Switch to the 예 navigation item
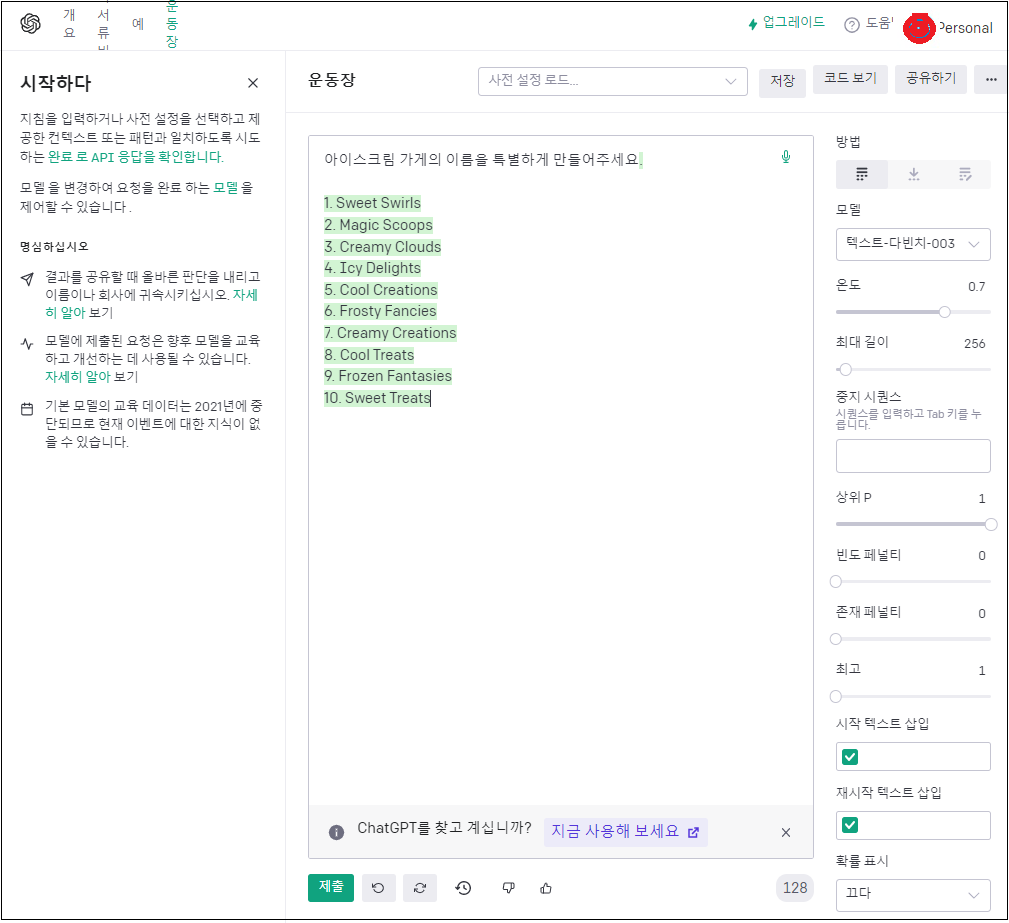This screenshot has height=923, width=1009. 137,23
